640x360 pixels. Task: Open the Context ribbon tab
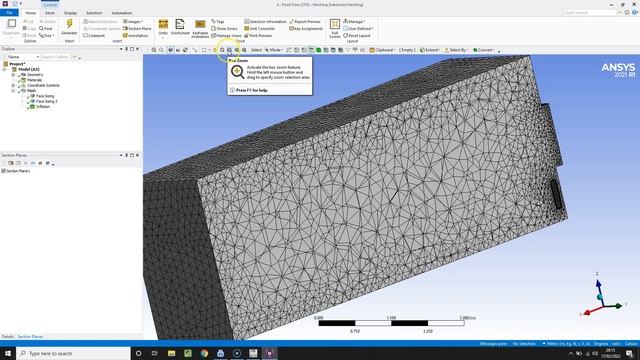(x=50, y=4)
